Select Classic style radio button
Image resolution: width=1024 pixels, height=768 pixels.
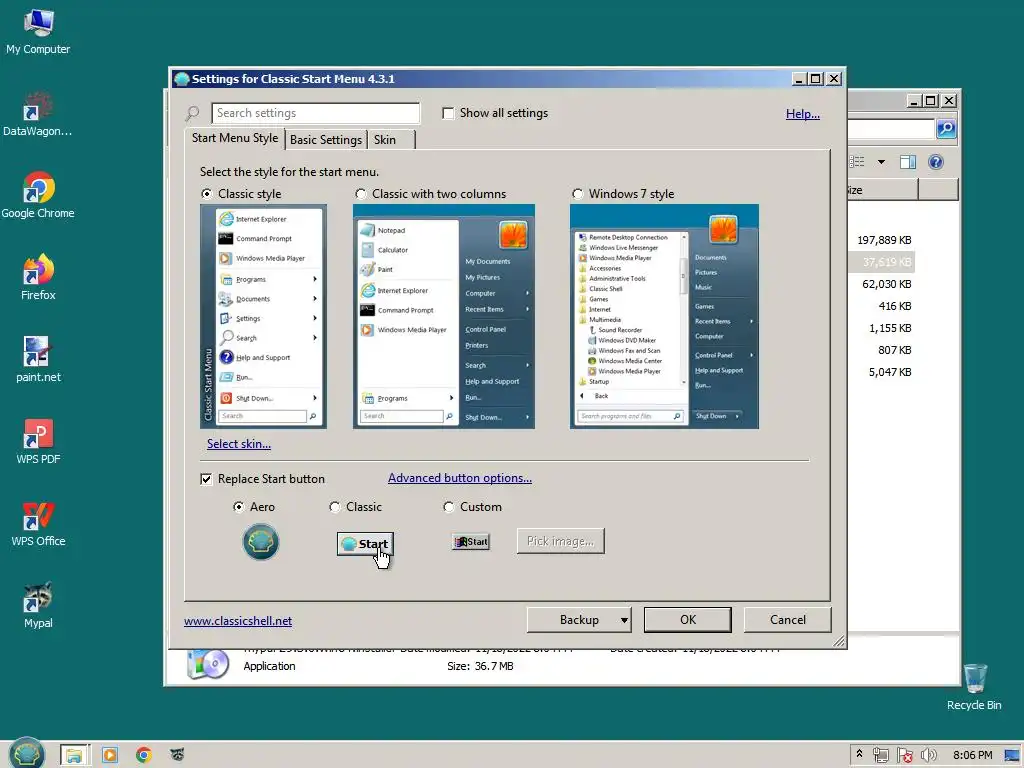(206, 194)
